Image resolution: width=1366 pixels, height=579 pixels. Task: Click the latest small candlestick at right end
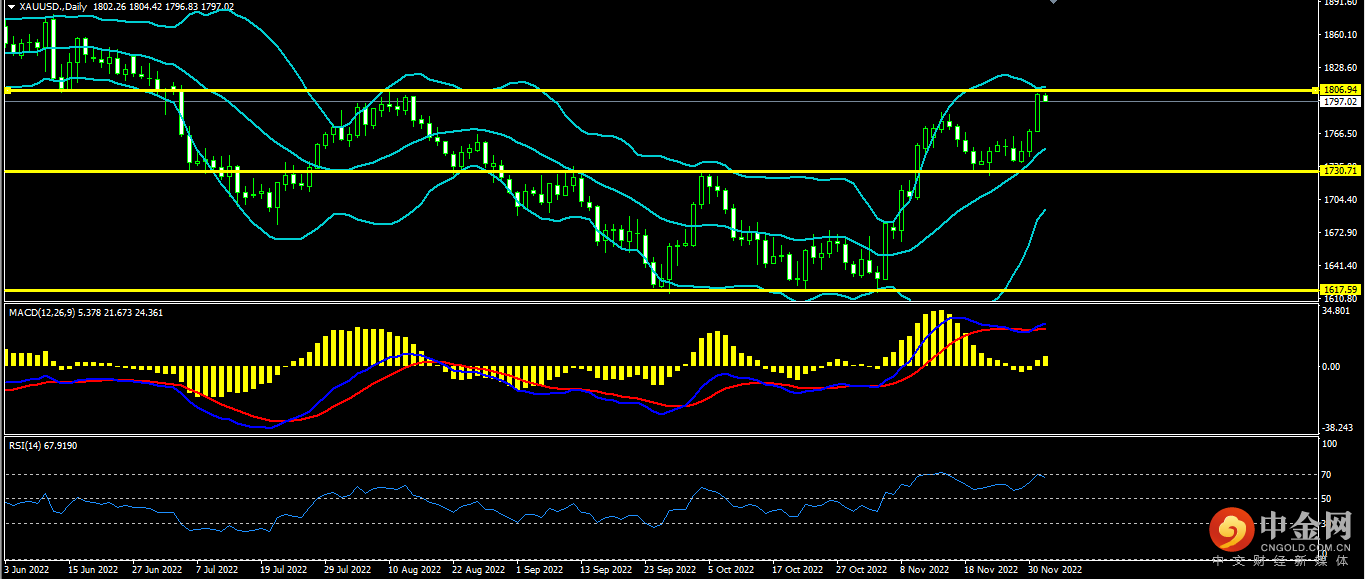1045,97
